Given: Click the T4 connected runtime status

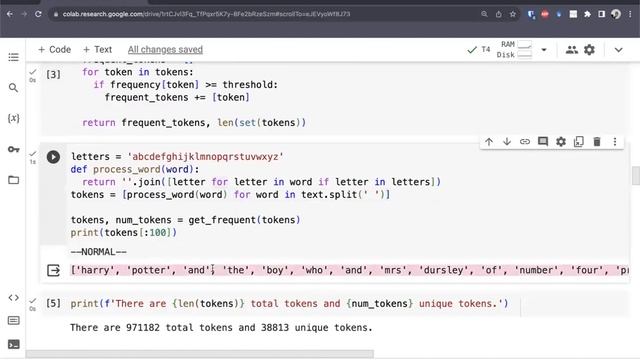Looking at the screenshot, I should coord(479,49).
